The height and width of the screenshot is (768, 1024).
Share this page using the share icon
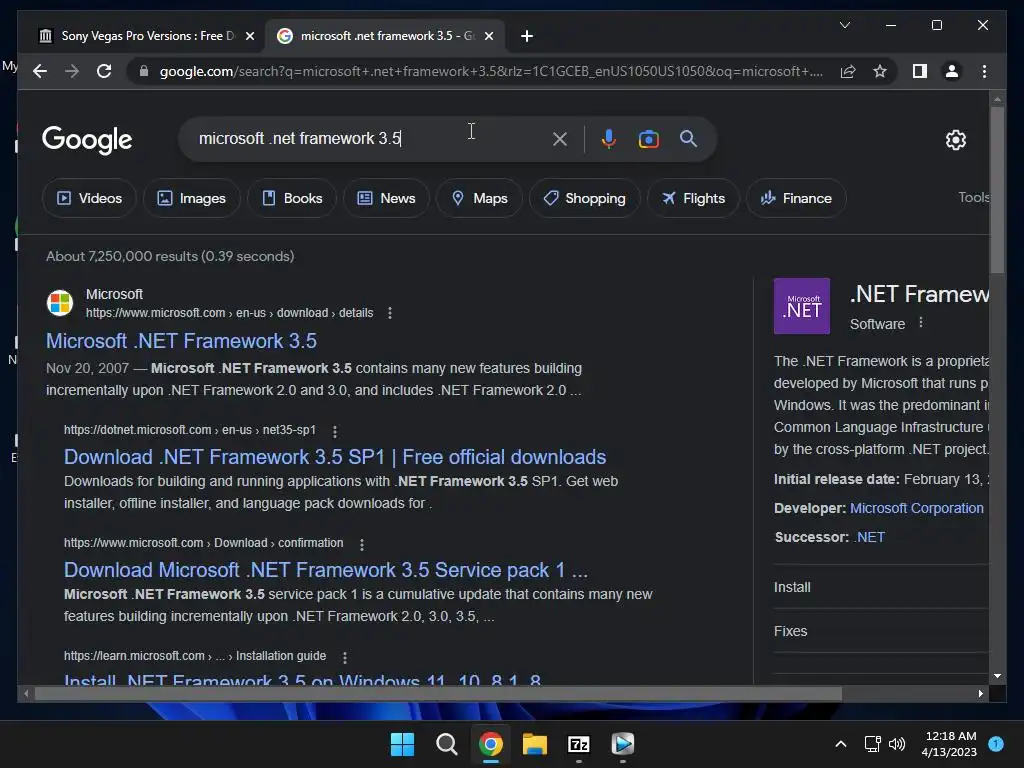(x=848, y=71)
